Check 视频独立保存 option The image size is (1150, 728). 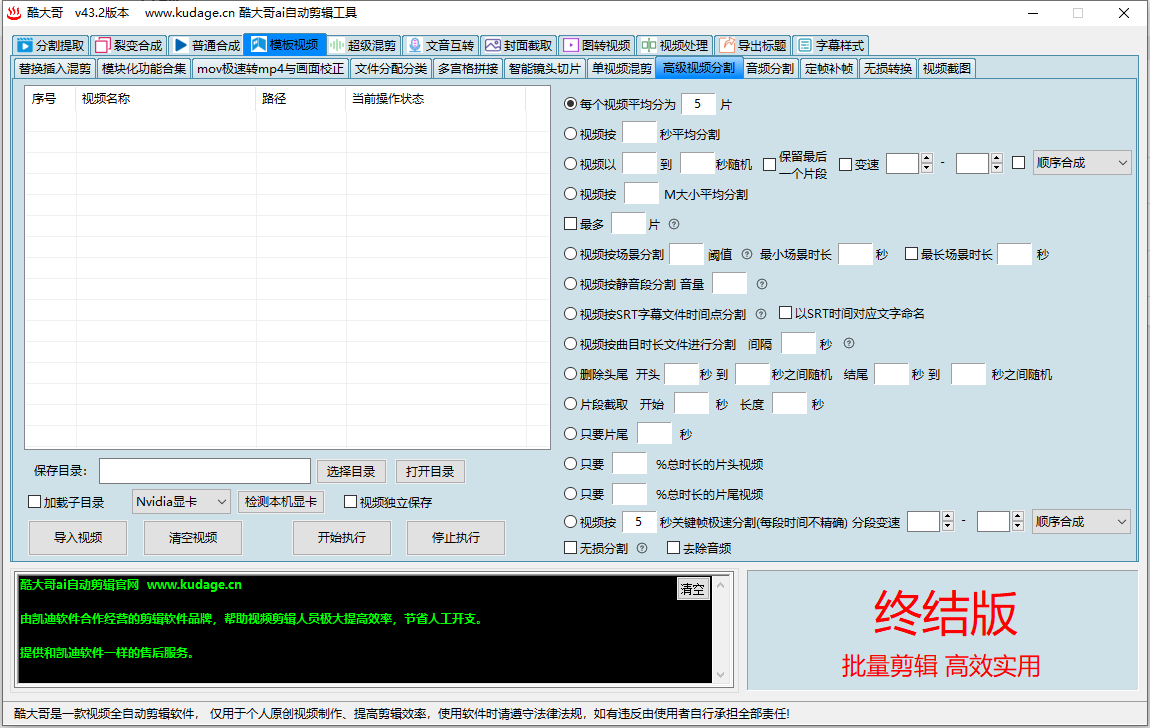click(351, 502)
